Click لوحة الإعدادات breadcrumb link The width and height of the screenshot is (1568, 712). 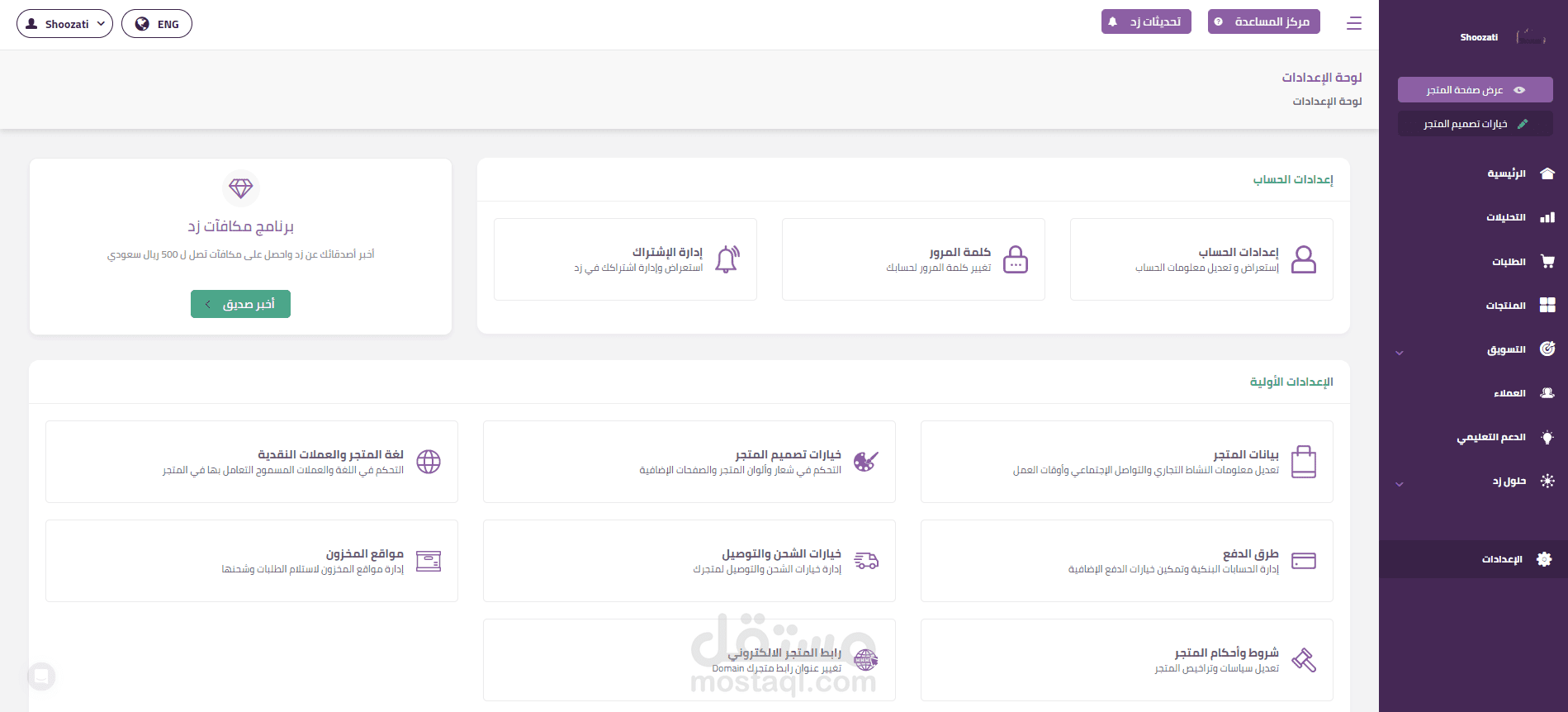(x=1327, y=101)
